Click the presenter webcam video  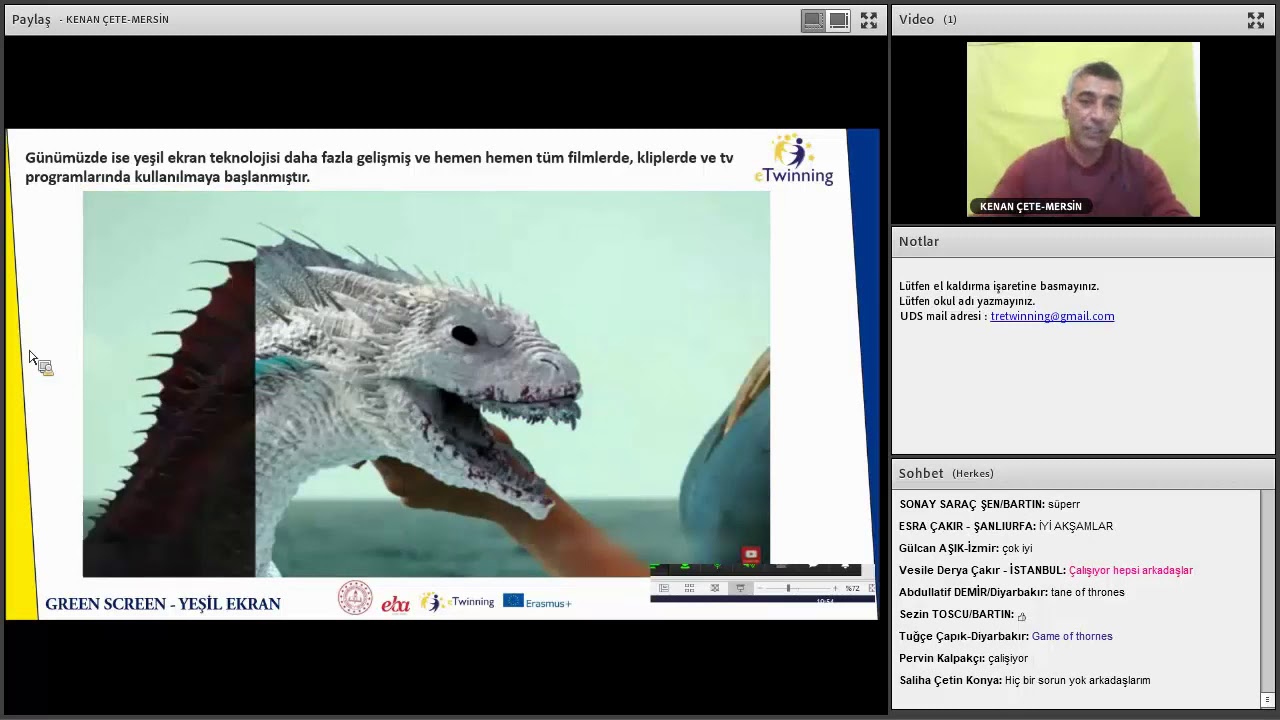coord(1083,129)
